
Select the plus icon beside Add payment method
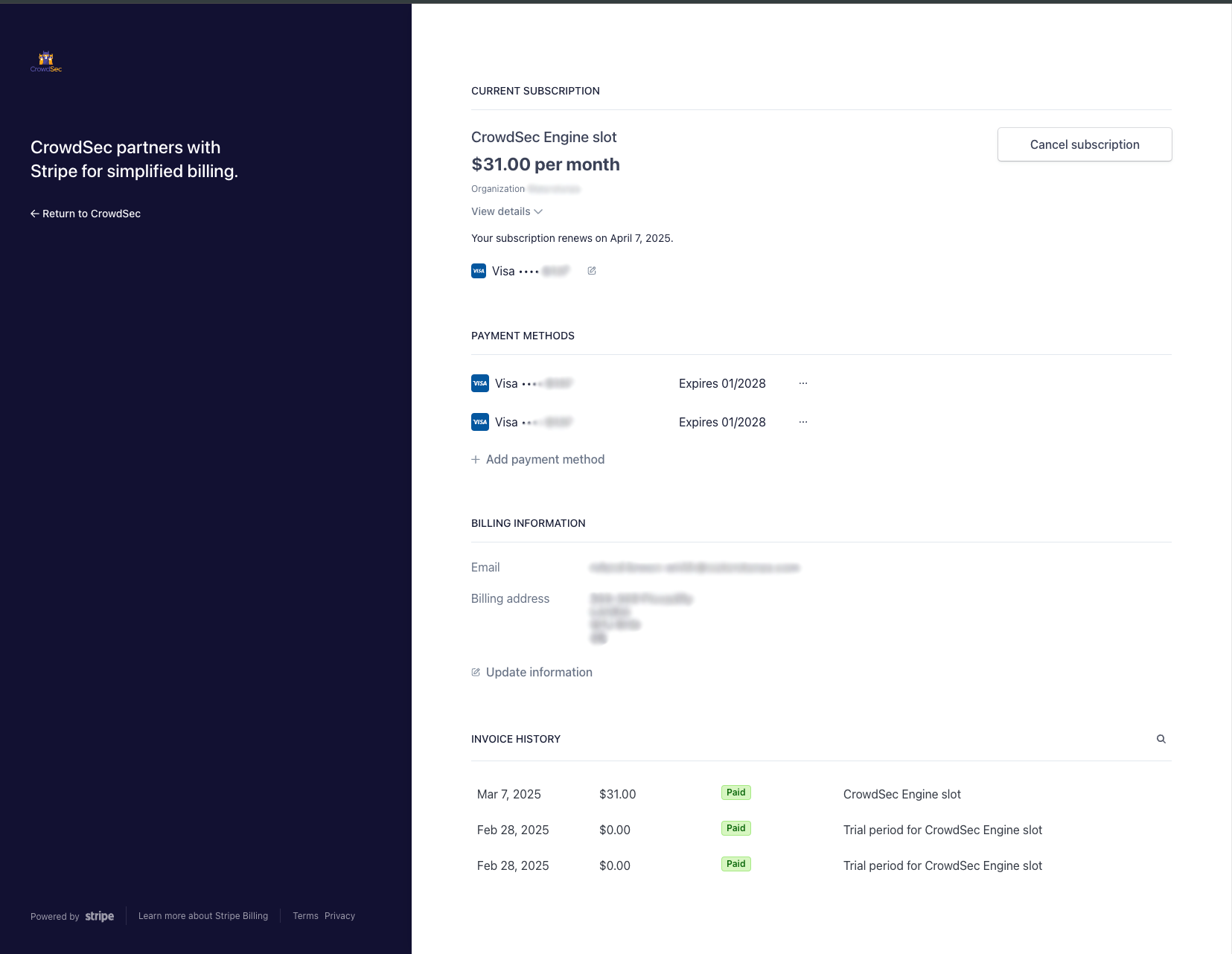(476, 459)
